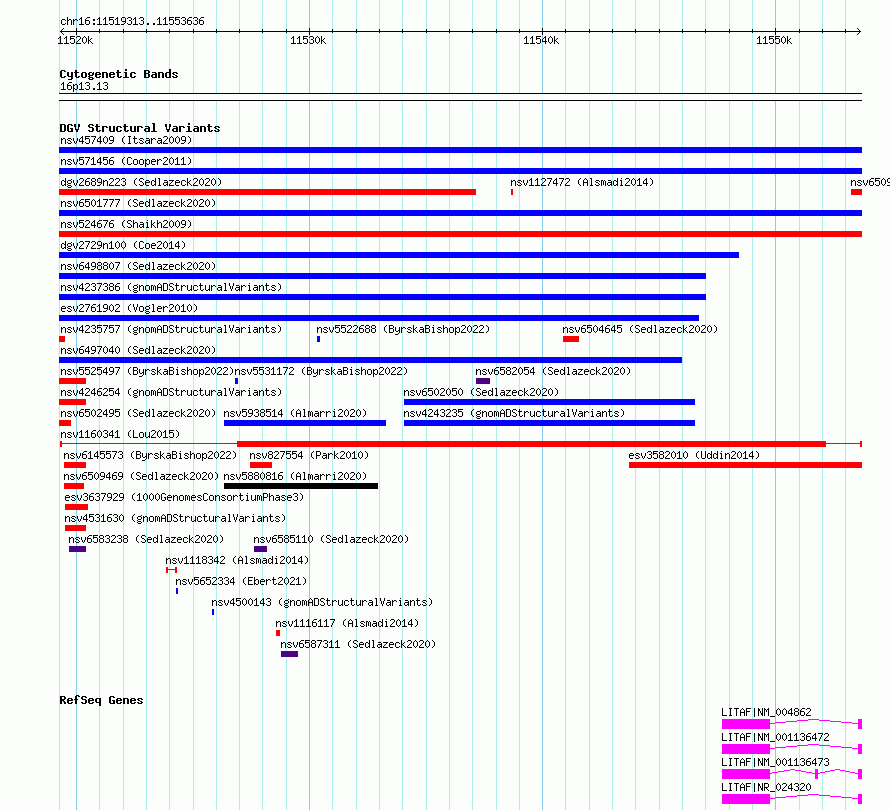This screenshot has height=810, width=890.
Task: Select the nsv6501777 (Sedlazeck2020) label
Action: pyautogui.click(x=138, y=203)
